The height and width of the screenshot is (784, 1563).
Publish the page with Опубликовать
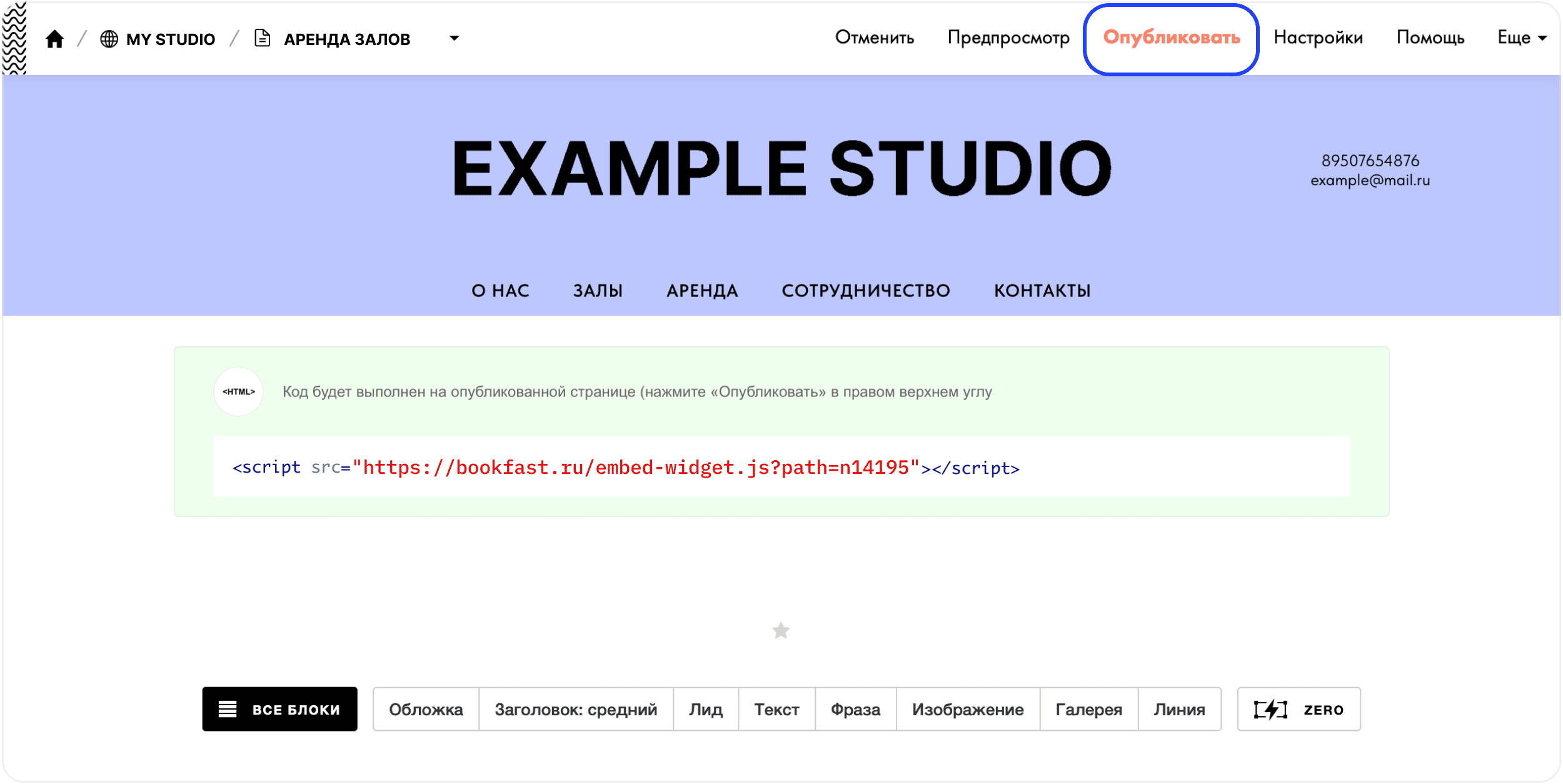(1172, 38)
